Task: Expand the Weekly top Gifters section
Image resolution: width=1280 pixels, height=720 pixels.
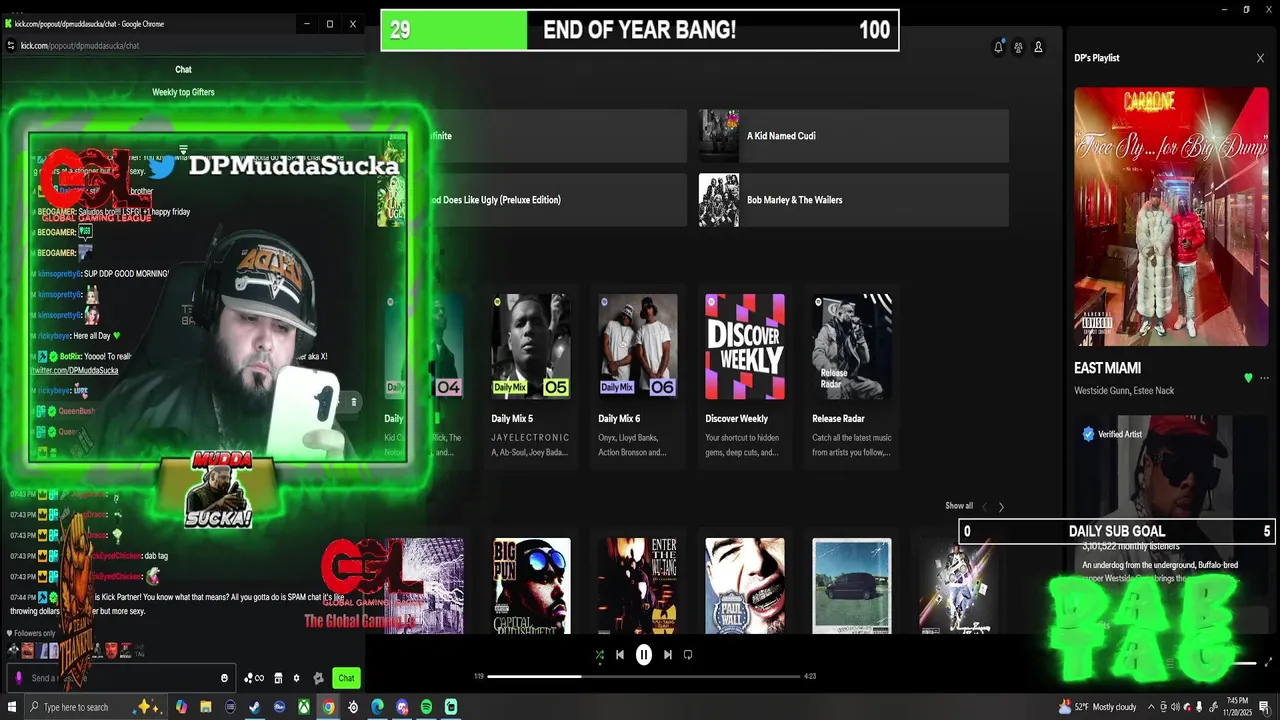Action: pyautogui.click(x=183, y=92)
